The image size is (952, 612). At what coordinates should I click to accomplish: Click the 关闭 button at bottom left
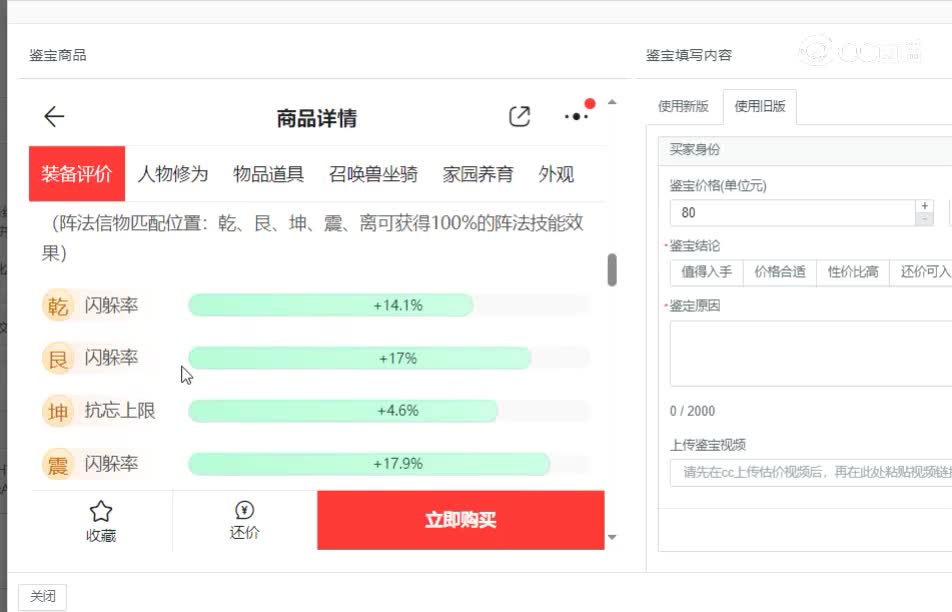42,596
